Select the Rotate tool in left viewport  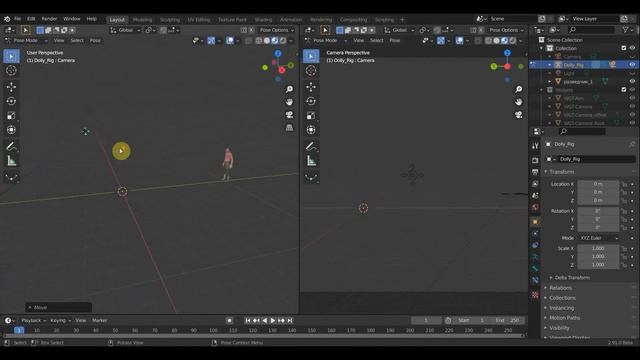tap(11, 101)
